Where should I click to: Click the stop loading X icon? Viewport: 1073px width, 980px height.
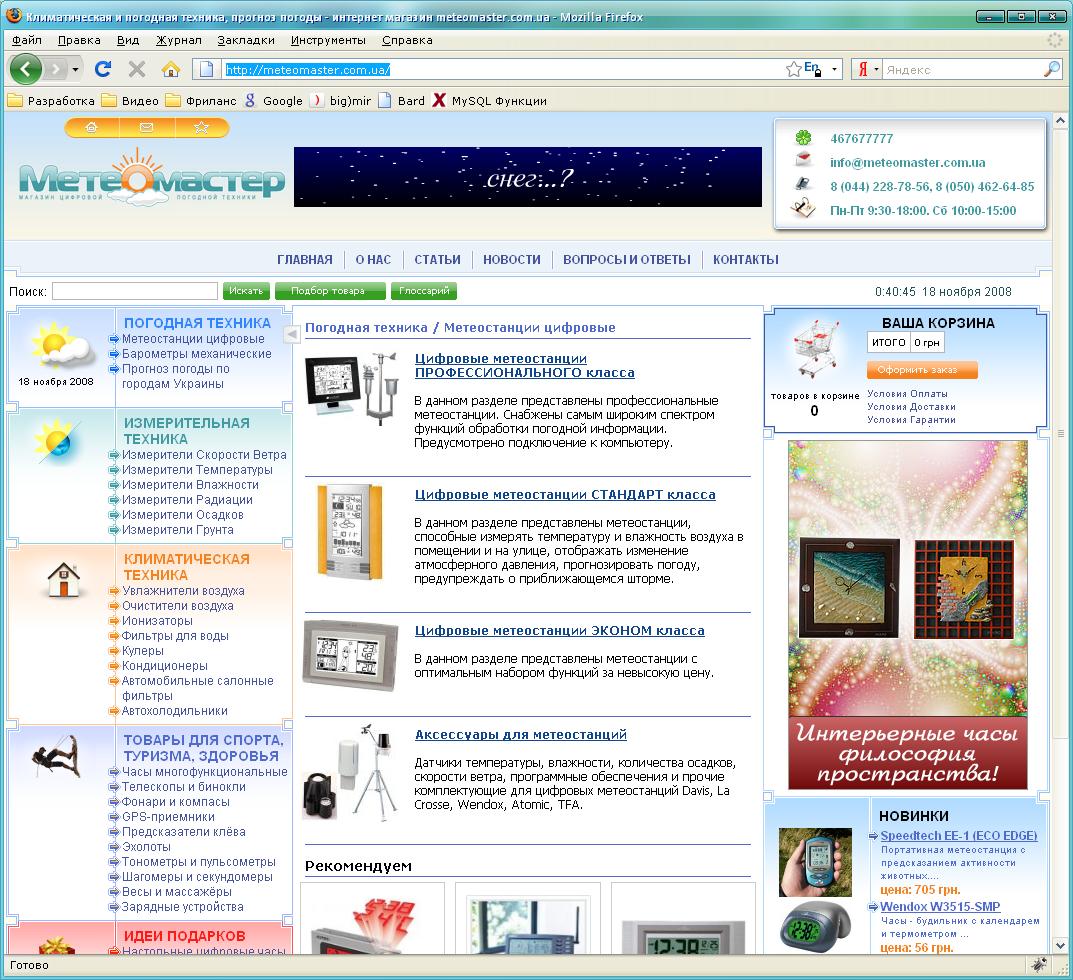(137, 69)
